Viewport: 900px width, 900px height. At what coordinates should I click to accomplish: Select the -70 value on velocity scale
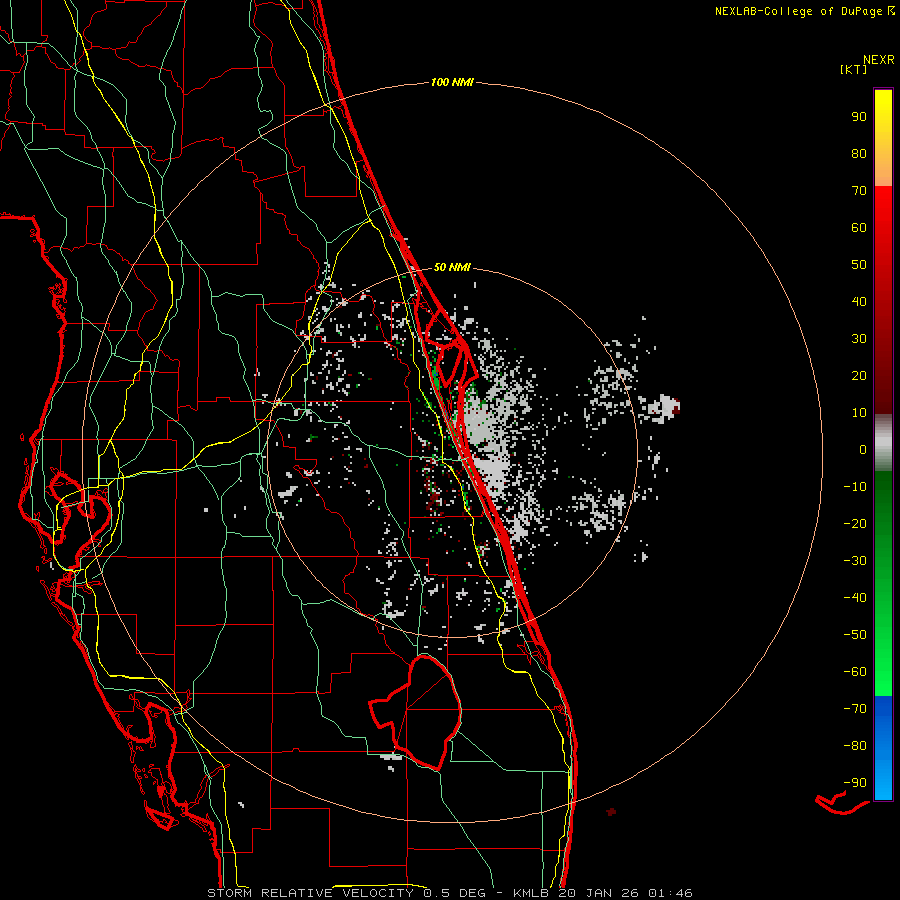(x=855, y=708)
